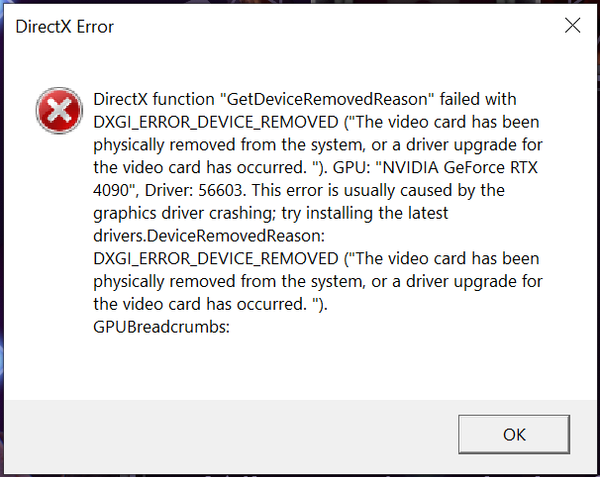Click the "DirectX Error" window title
600x477 pixels.
(x=64, y=26)
